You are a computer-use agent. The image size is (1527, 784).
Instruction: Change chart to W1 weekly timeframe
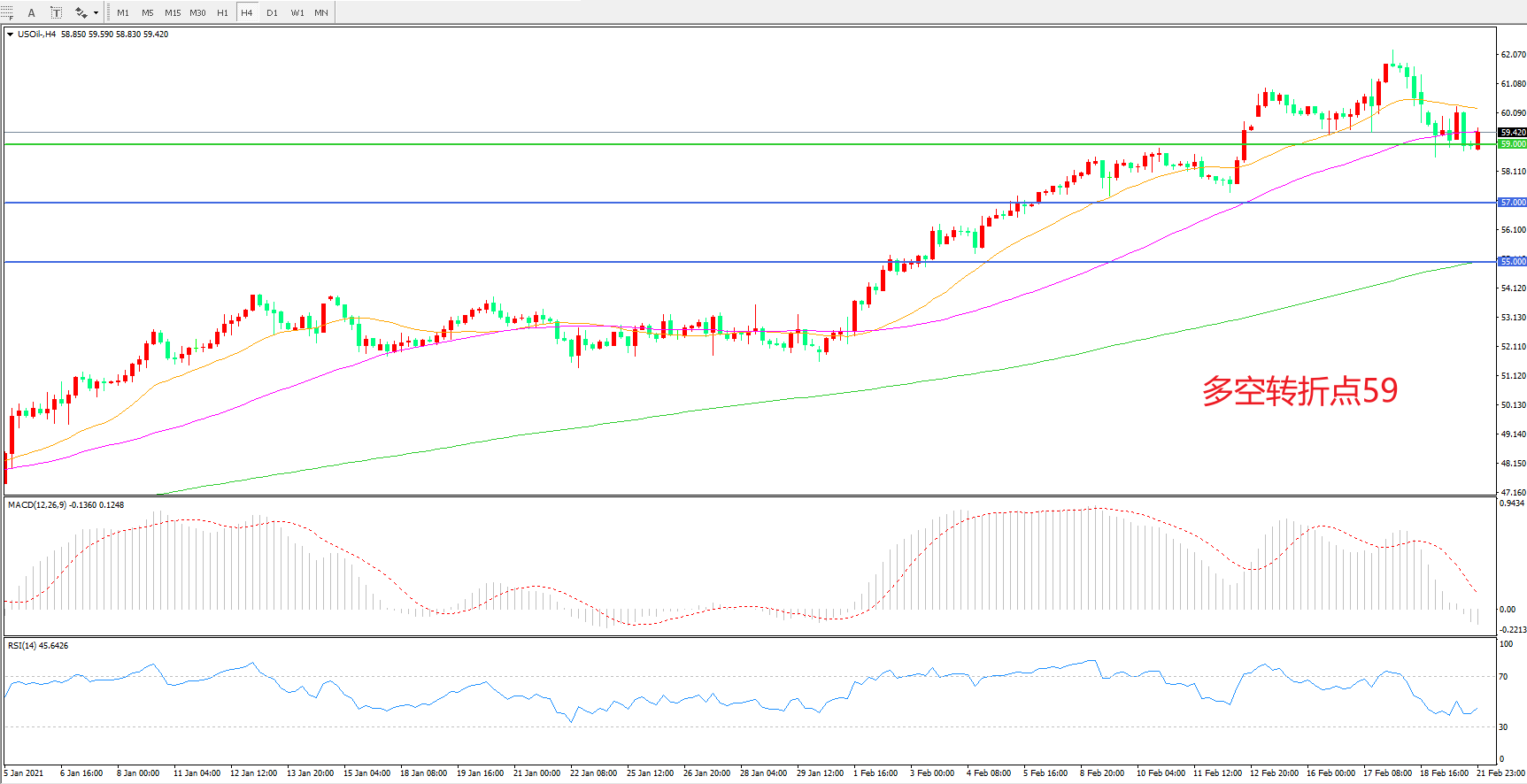297,12
